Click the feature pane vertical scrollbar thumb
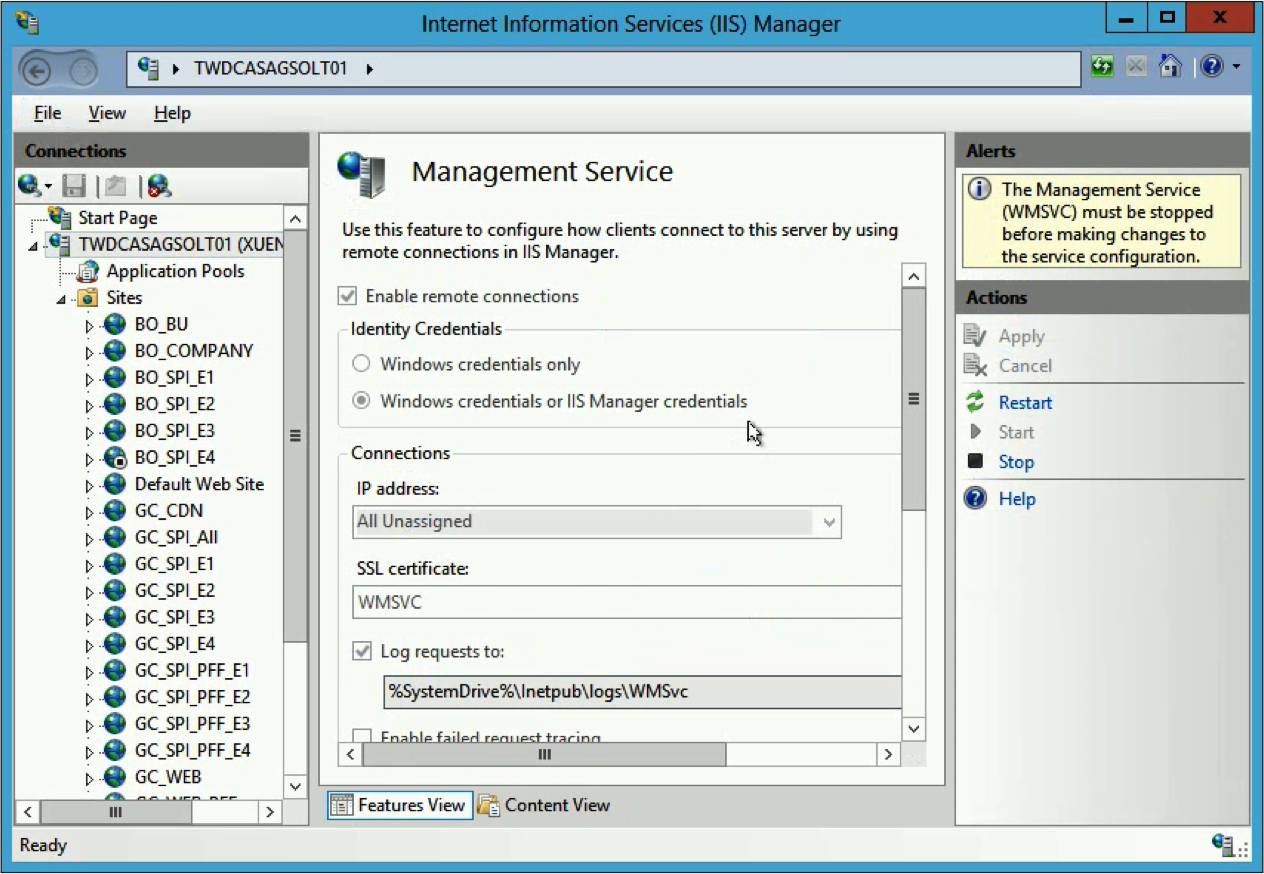The image size is (1264, 874). click(913, 398)
